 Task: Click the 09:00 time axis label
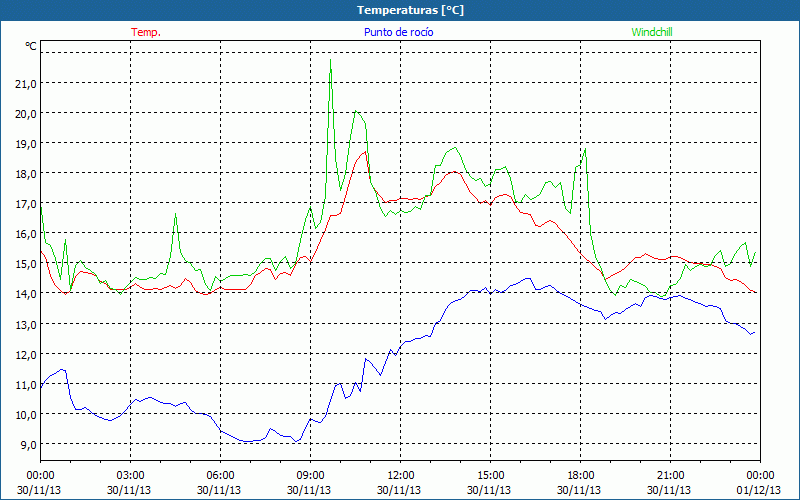(310, 476)
